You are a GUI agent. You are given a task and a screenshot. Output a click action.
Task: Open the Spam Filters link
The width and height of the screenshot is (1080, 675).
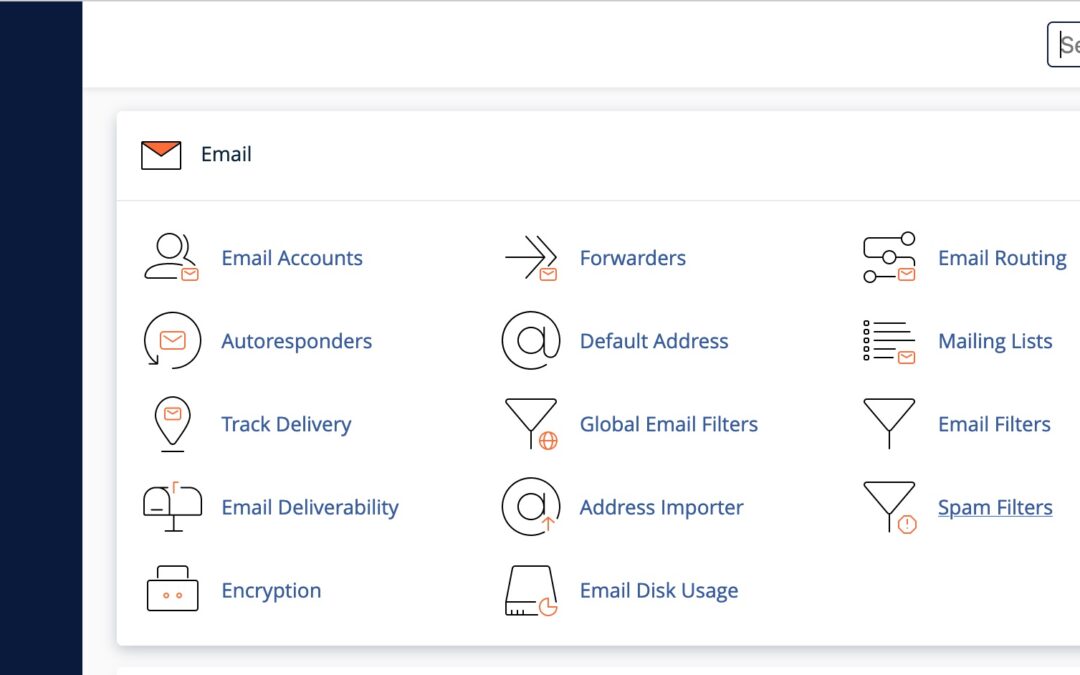[x=995, y=507]
